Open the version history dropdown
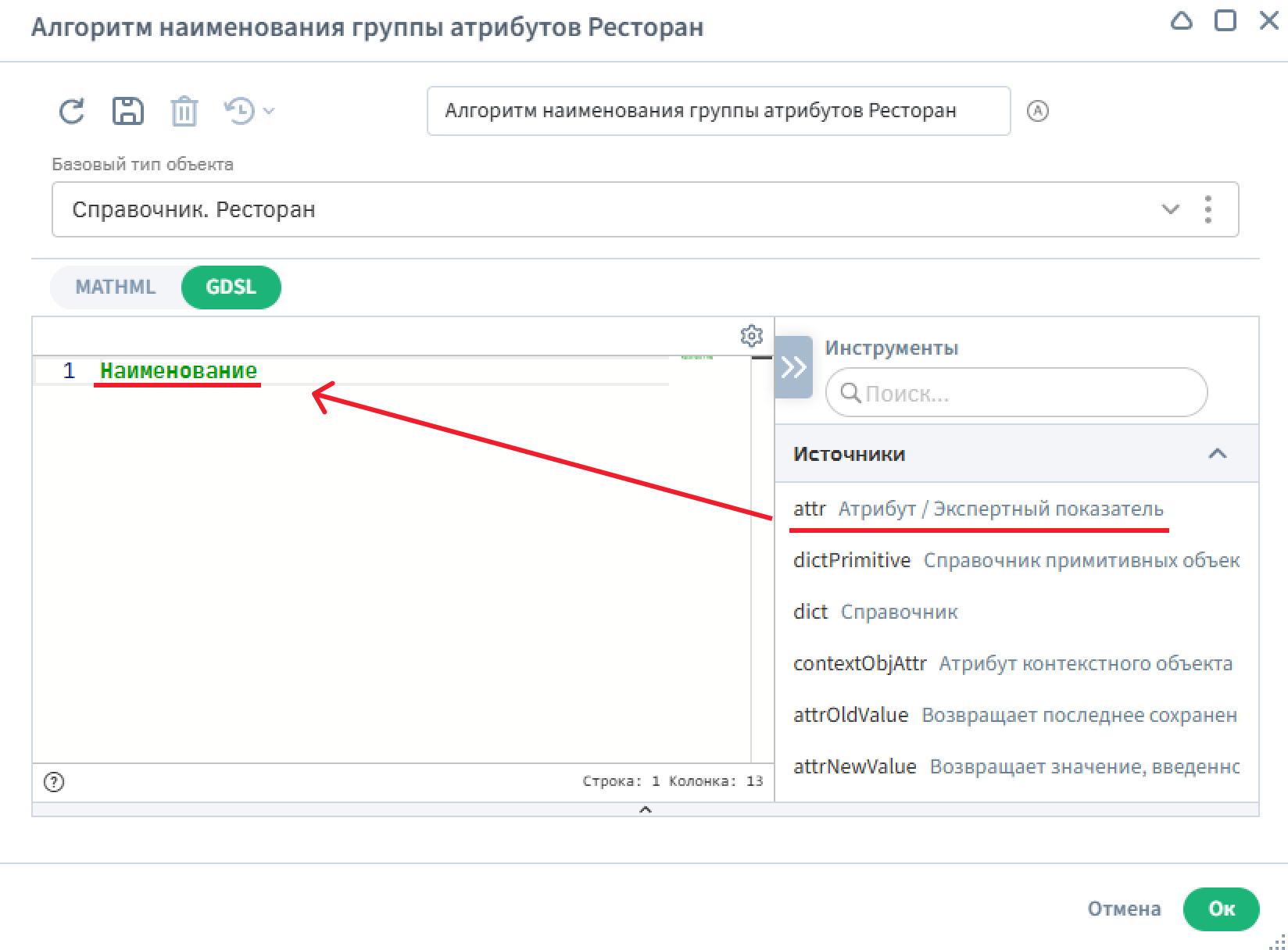The width and height of the screenshot is (1288, 950). (x=249, y=111)
